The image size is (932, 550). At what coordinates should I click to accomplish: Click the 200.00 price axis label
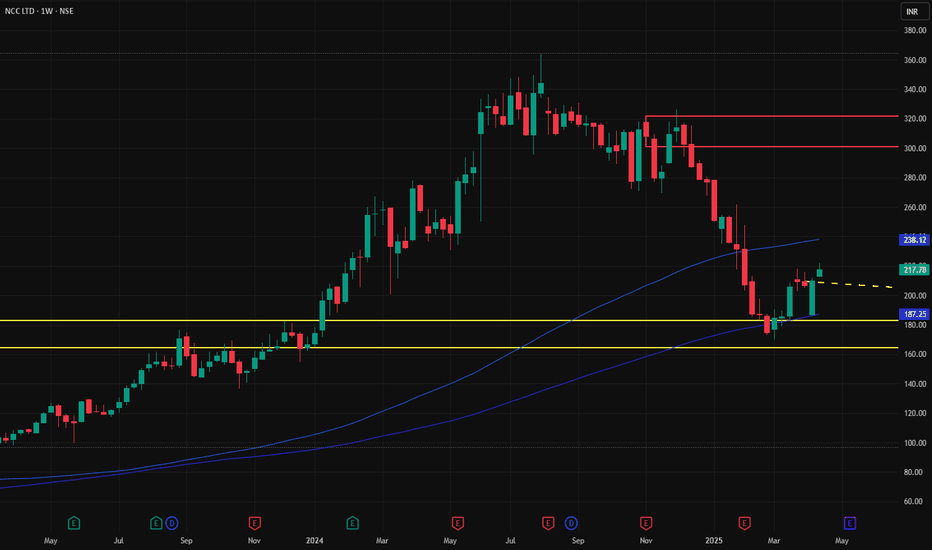click(x=915, y=296)
